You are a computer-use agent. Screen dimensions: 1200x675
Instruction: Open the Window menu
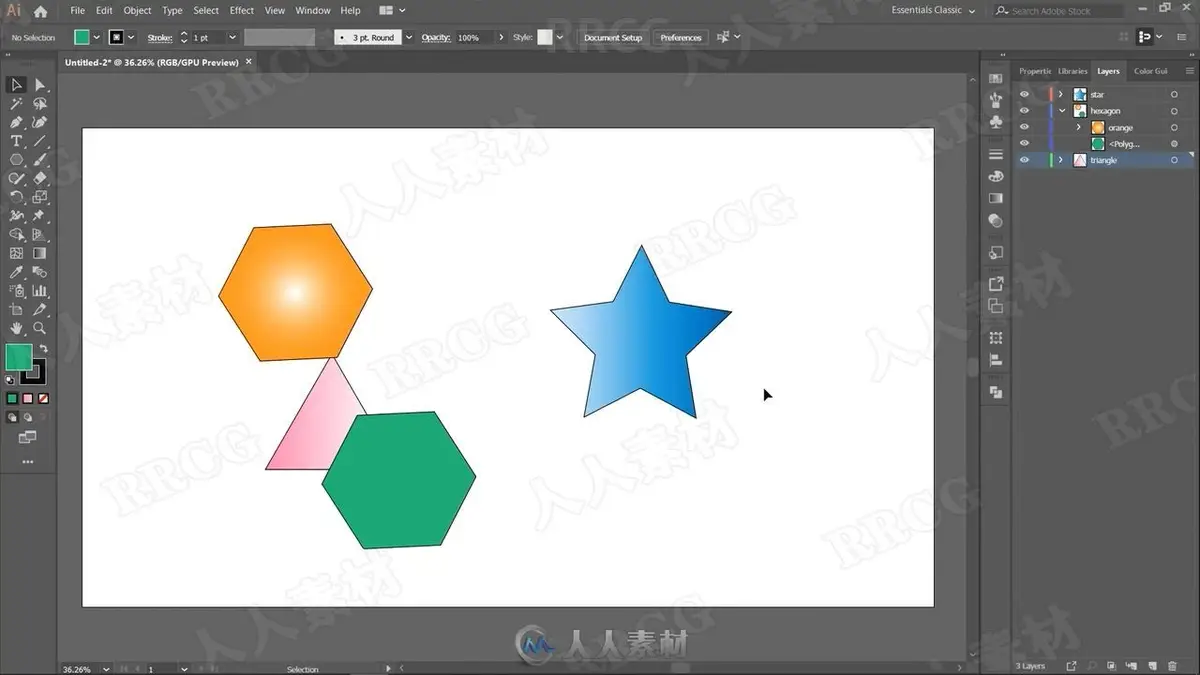point(313,10)
